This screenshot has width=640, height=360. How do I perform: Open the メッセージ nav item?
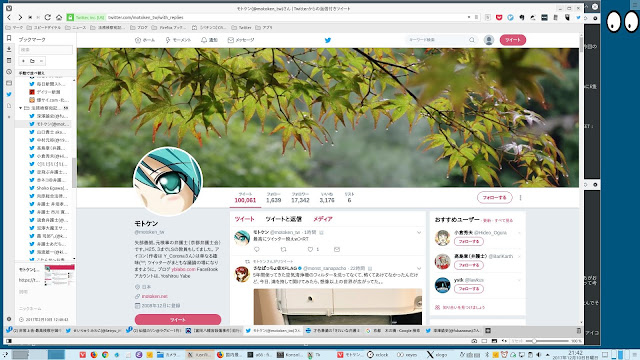pyautogui.click(x=241, y=40)
